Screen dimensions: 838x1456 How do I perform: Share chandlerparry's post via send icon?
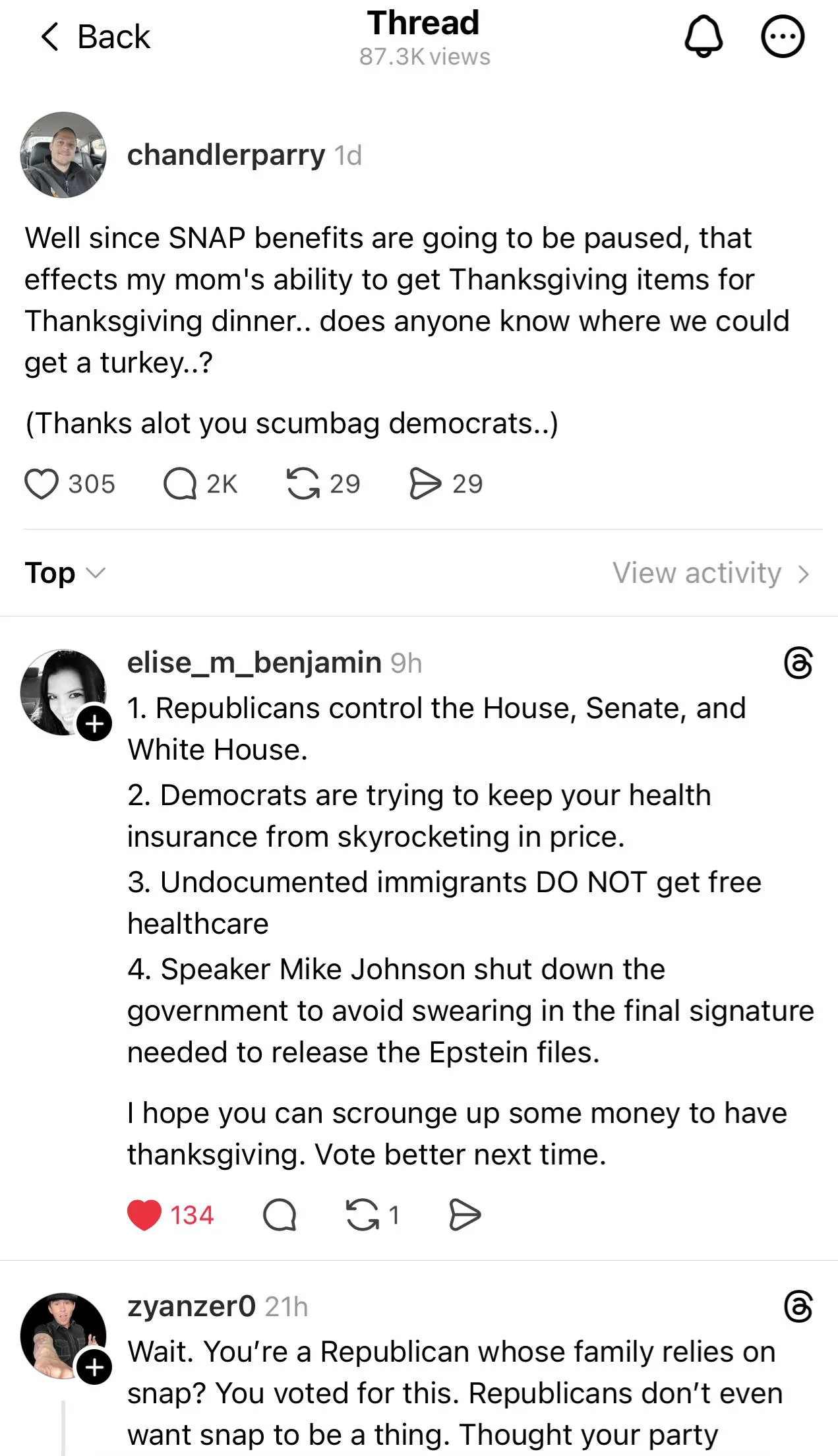(x=425, y=483)
